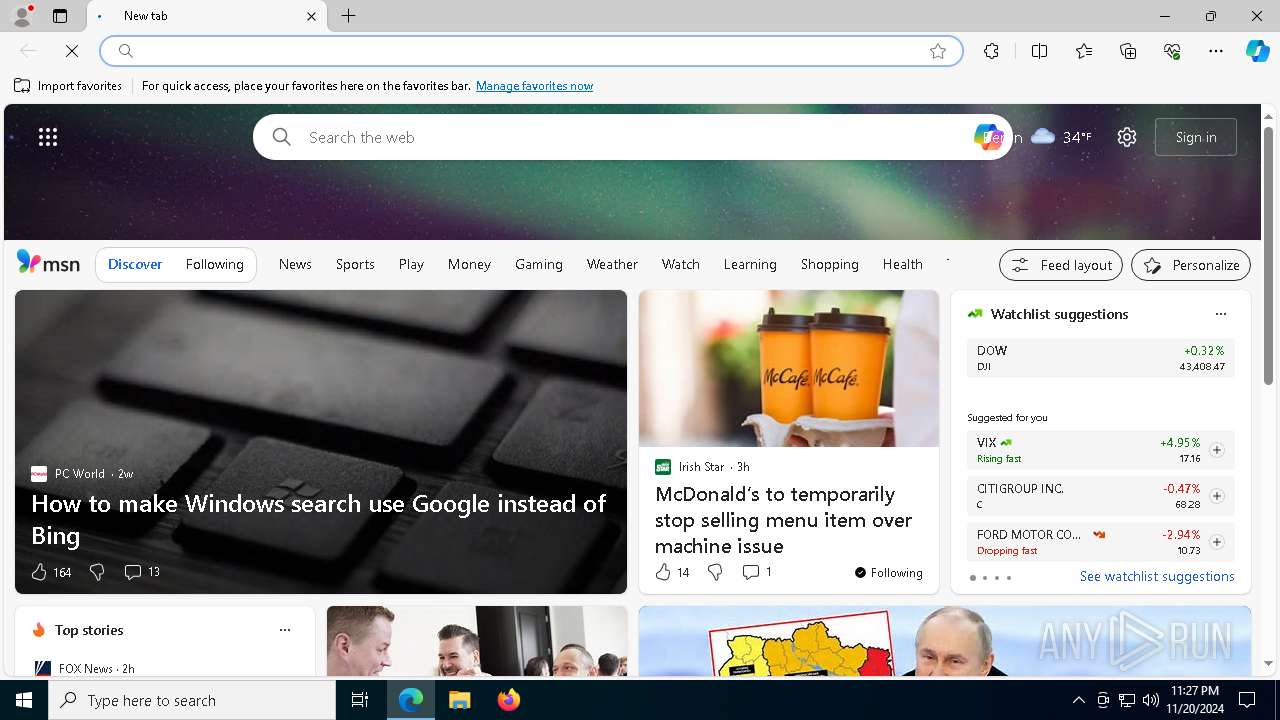Select the Discover tab
1280x720 pixels.
[x=135, y=264]
